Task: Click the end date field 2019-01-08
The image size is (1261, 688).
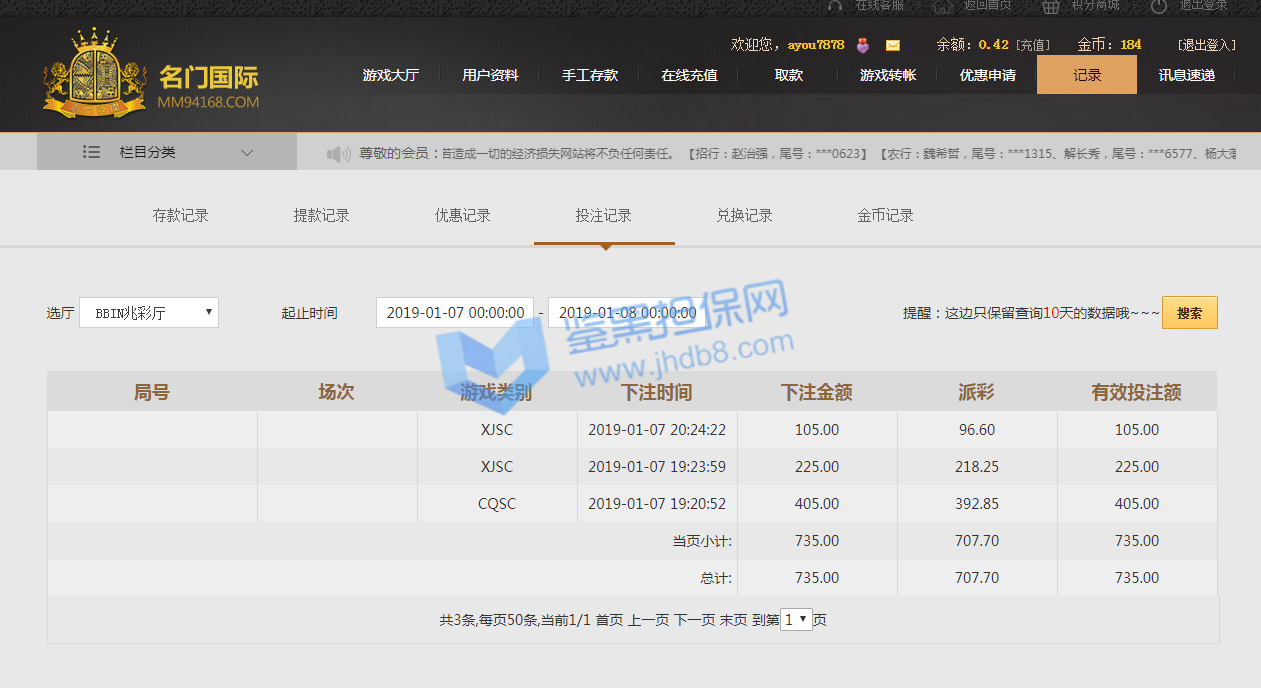Action: [627, 313]
